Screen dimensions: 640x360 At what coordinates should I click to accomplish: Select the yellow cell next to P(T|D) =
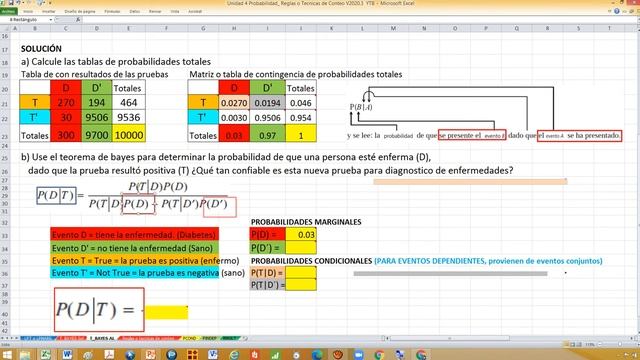point(301,272)
